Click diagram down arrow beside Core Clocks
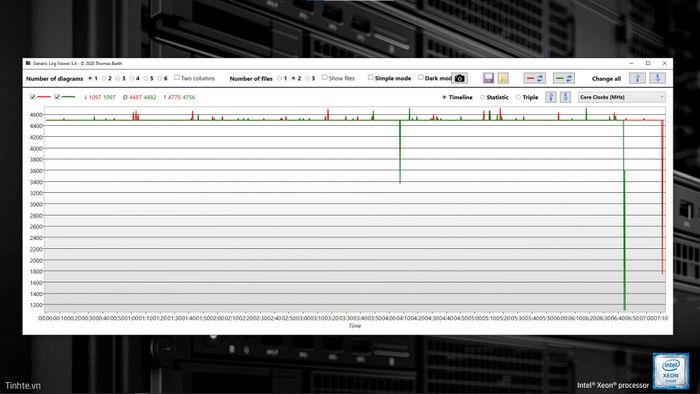The width and height of the screenshot is (700, 394). click(565, 97)
